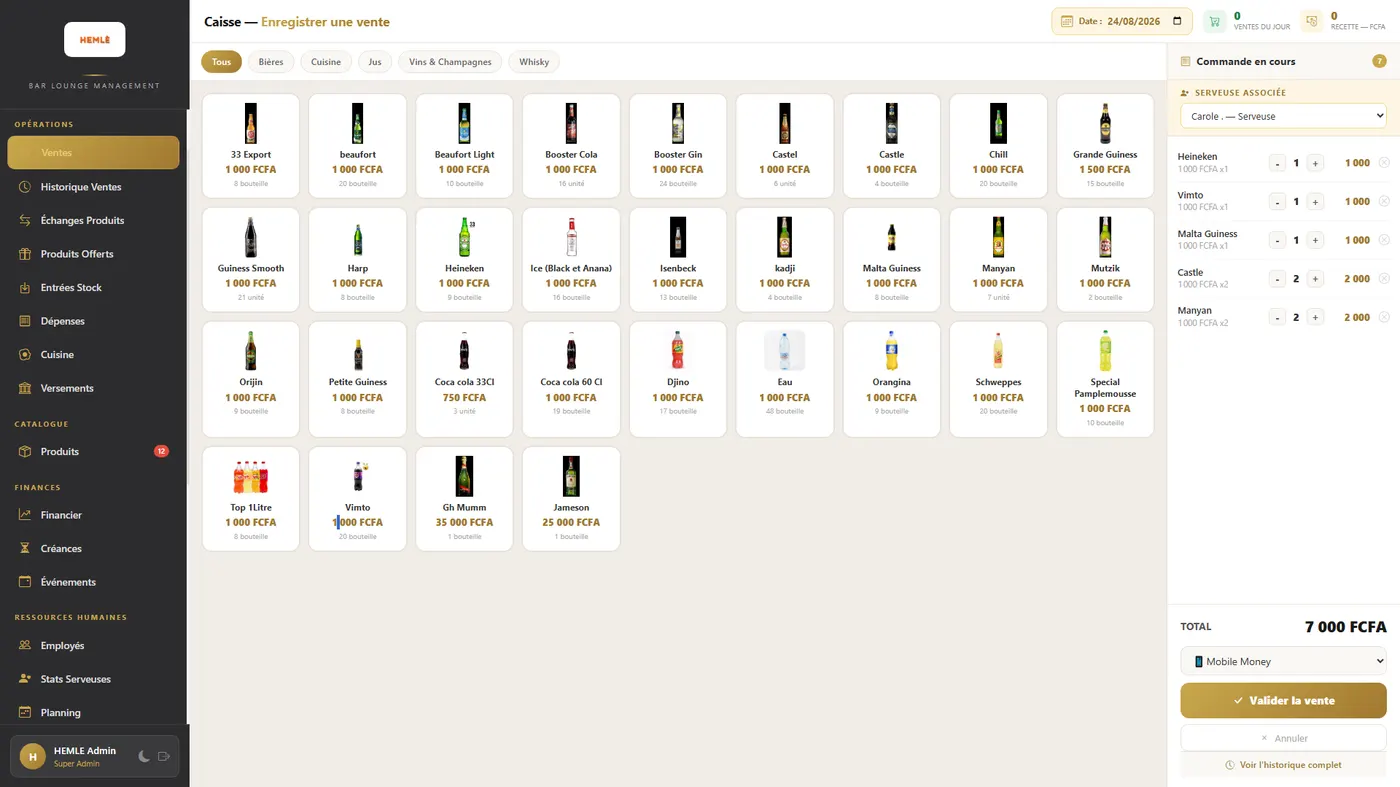Open Historique Ventes clock icon
The height and width of the screenshot is (787, 1400).
(25, 187)
